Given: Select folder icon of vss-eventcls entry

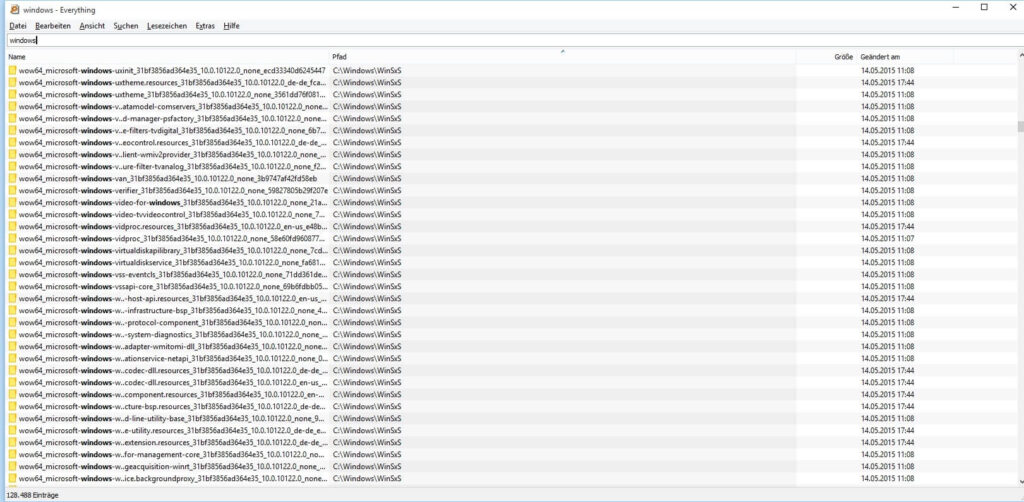Looking at the screenshot, I should (12, 275).
